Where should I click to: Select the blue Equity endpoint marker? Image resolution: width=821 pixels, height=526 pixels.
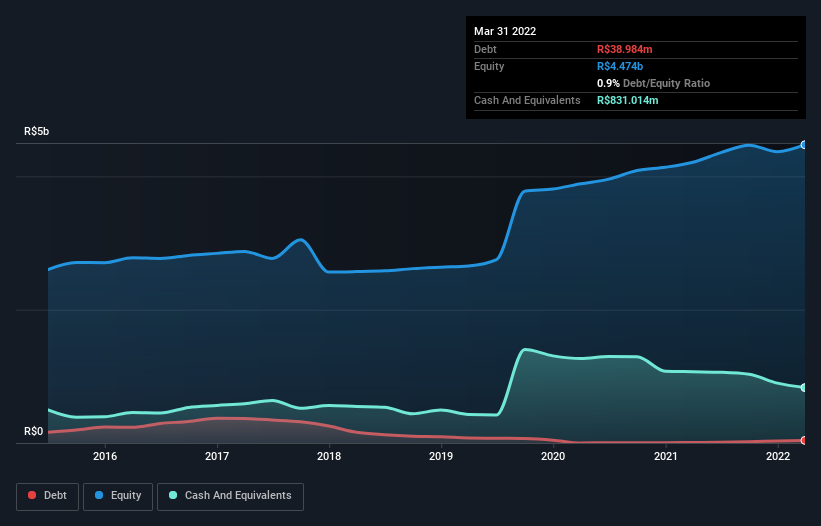(x=804, y=145)
